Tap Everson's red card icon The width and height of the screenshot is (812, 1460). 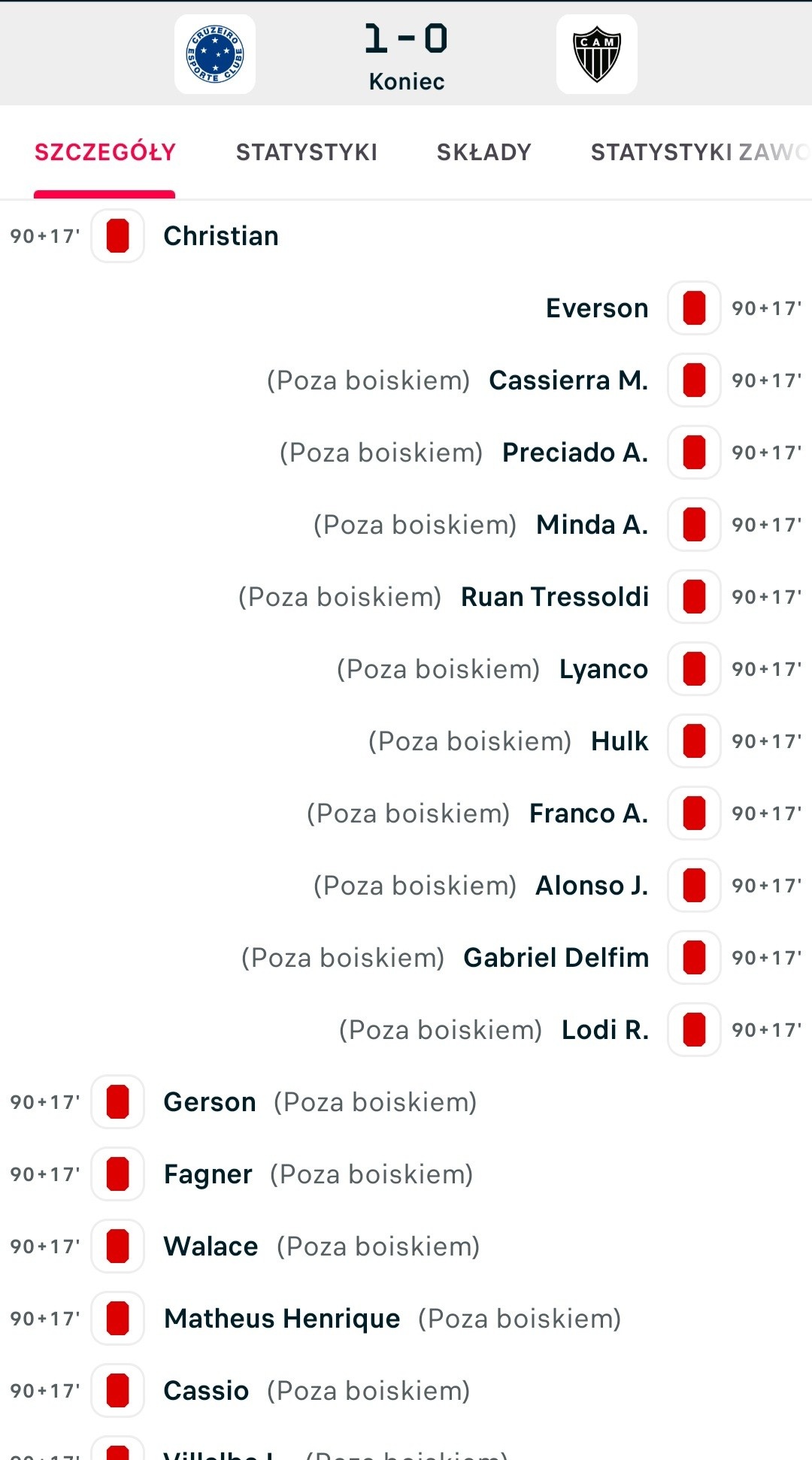click(x=694, y=308)
